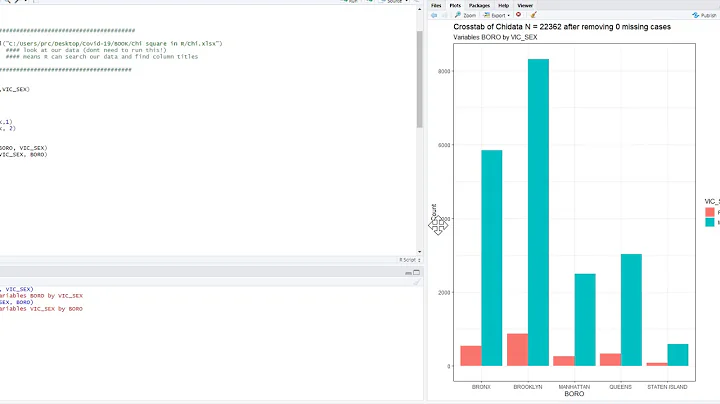Image resolution: width=720 pixels, height=404 pixels.
Task: Click console text 'ariables VIC_SEX by BORO'
Action: click(x=41, y=309)
